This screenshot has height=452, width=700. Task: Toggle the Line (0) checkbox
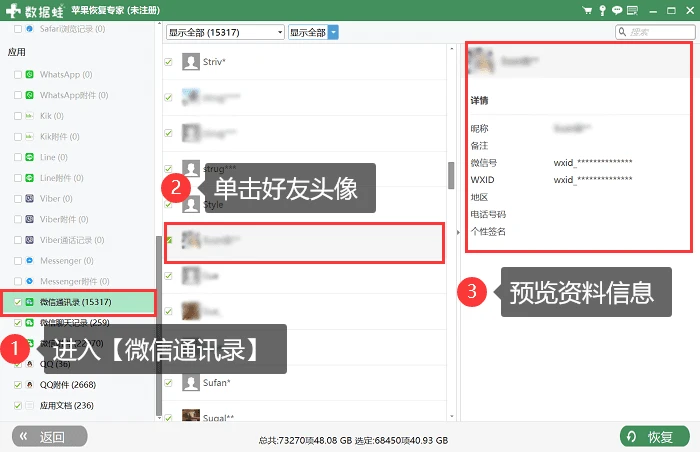pos(18,157)
